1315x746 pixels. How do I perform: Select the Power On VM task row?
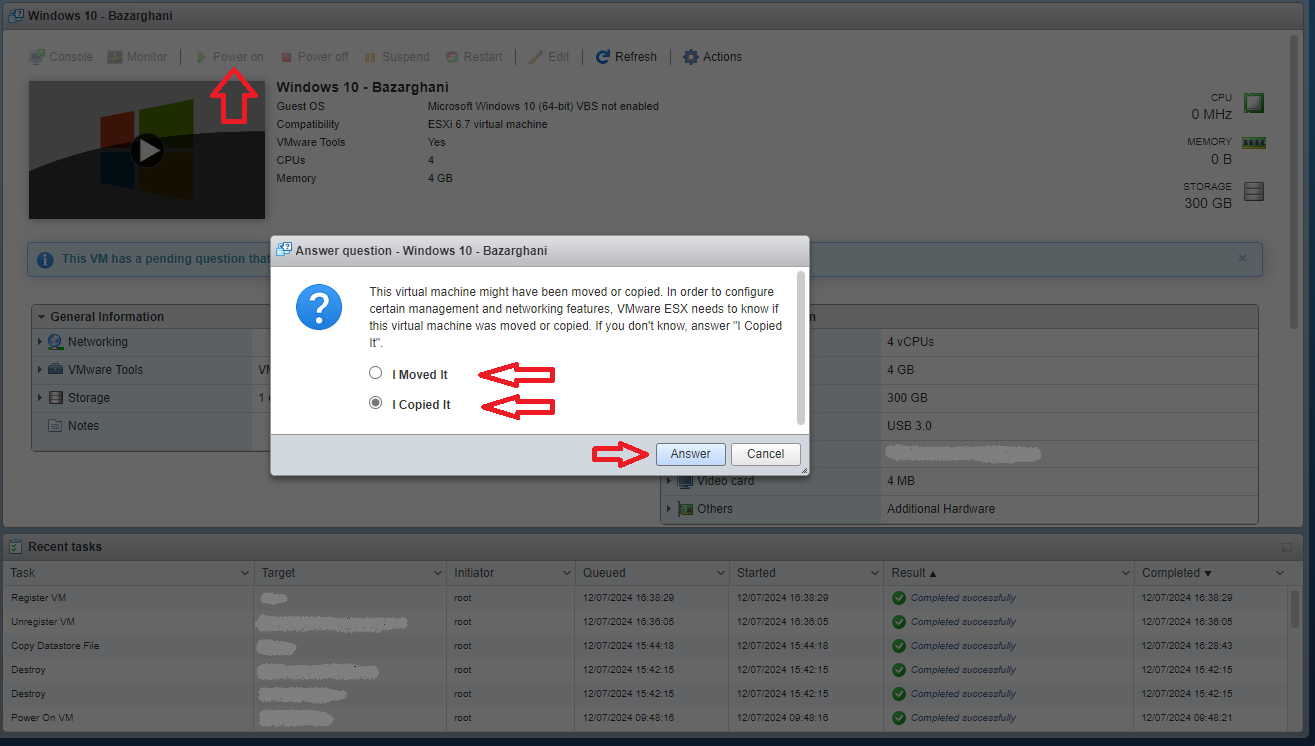click(x=646, y=718)
